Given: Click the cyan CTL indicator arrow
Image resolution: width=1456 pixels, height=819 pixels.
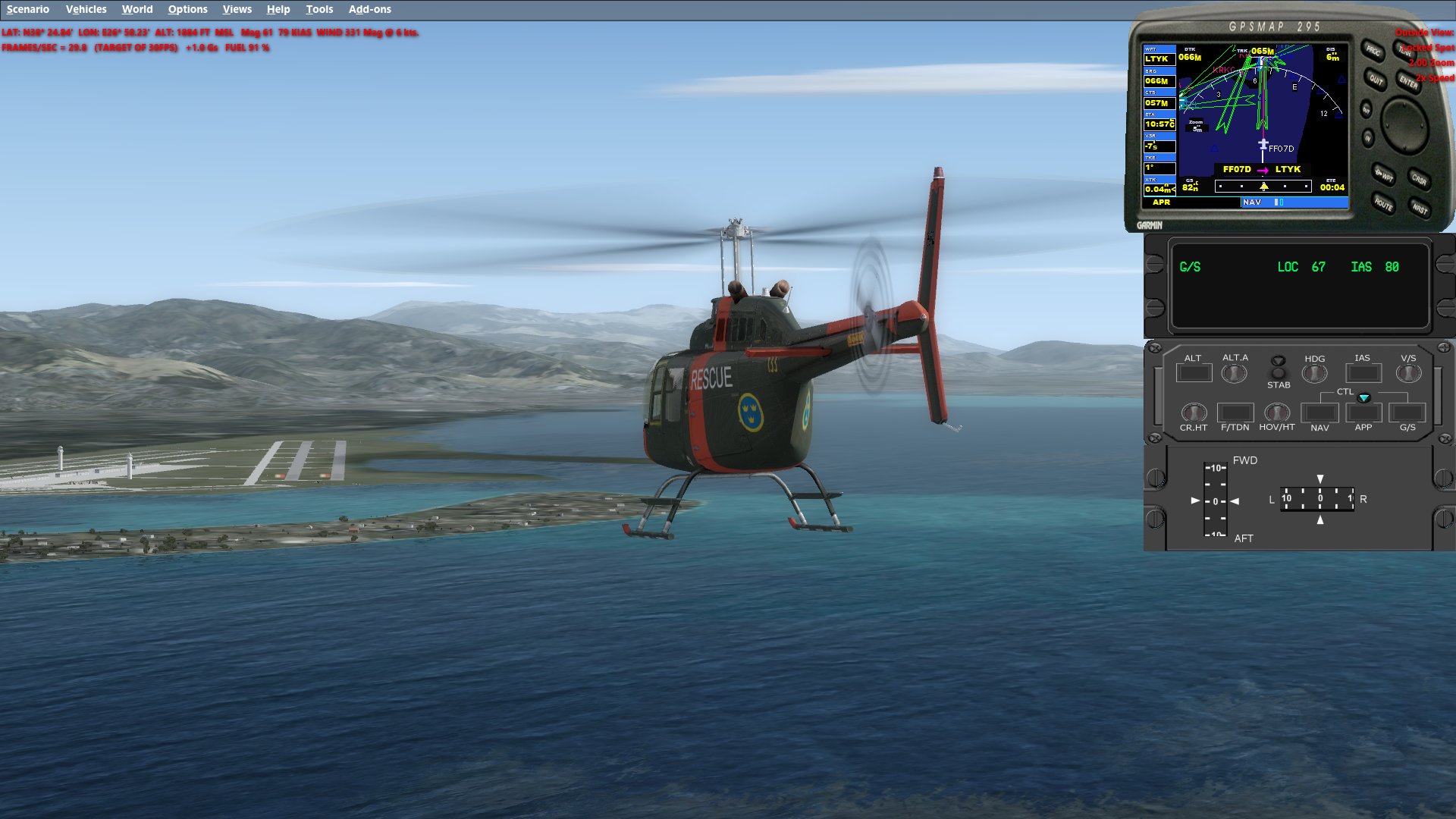Looking at the screenshot, I should pyautogui.click(x=1363, y=398).
